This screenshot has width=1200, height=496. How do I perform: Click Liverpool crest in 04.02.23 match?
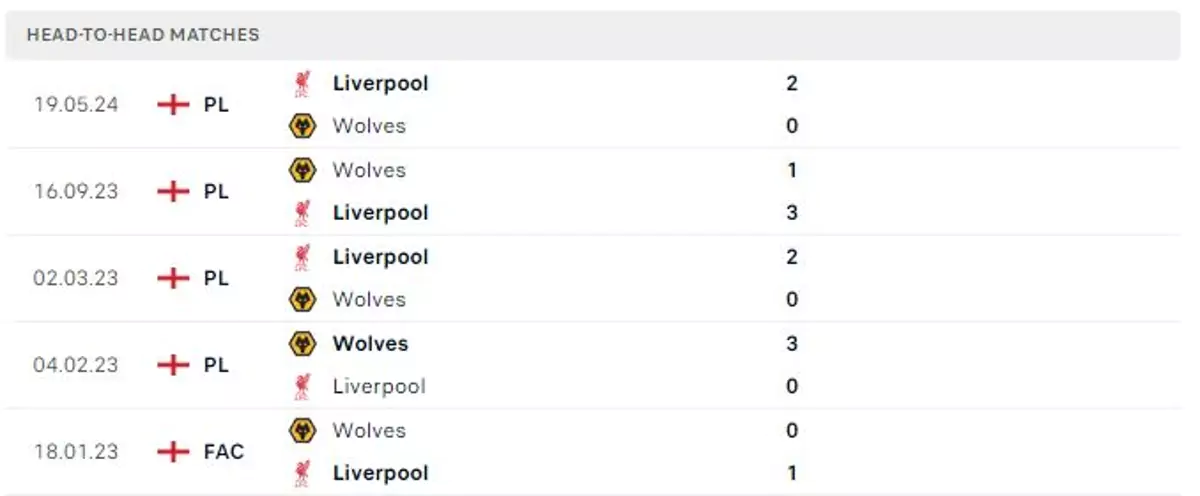pos(302,387)
